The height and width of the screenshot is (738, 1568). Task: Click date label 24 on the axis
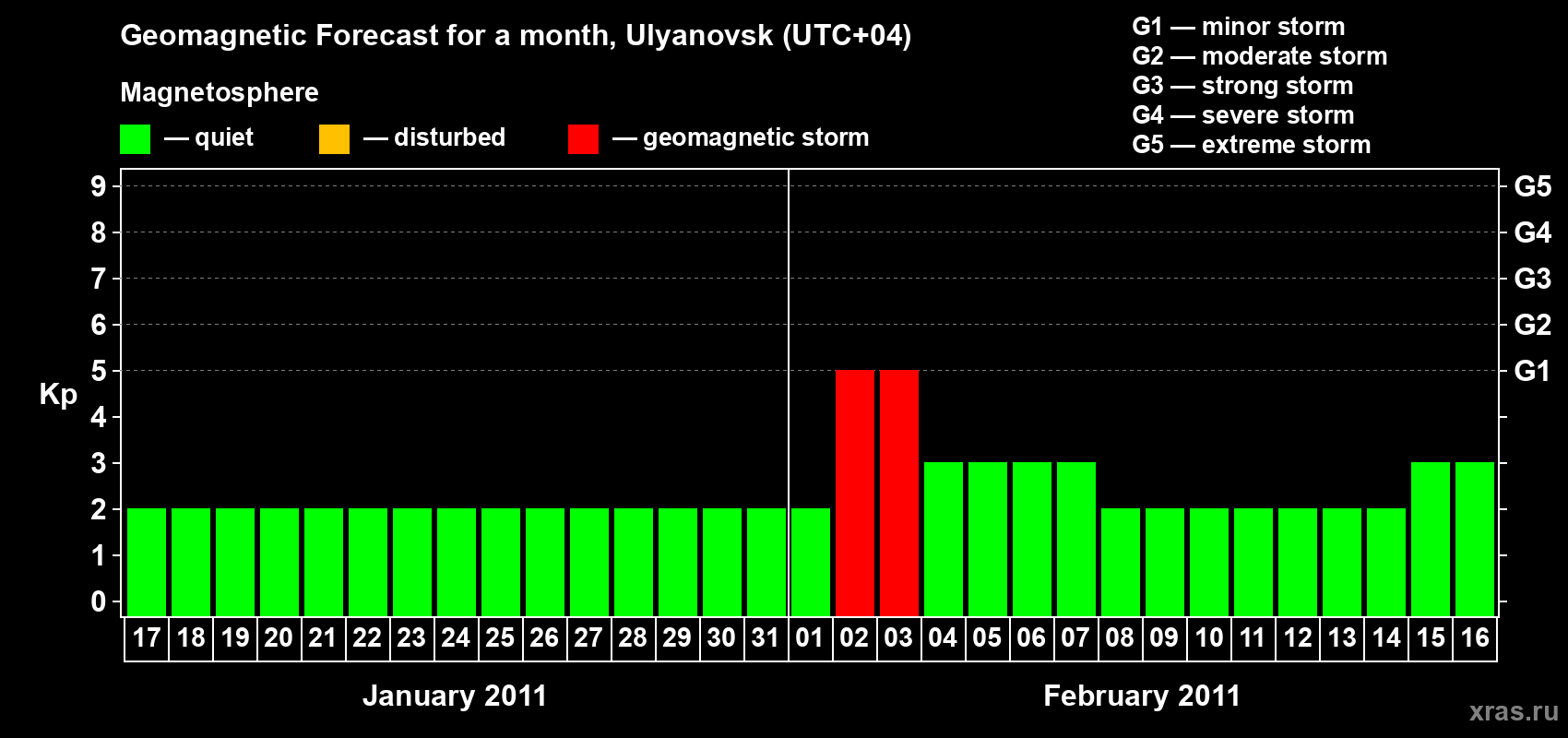pos(456,637)
